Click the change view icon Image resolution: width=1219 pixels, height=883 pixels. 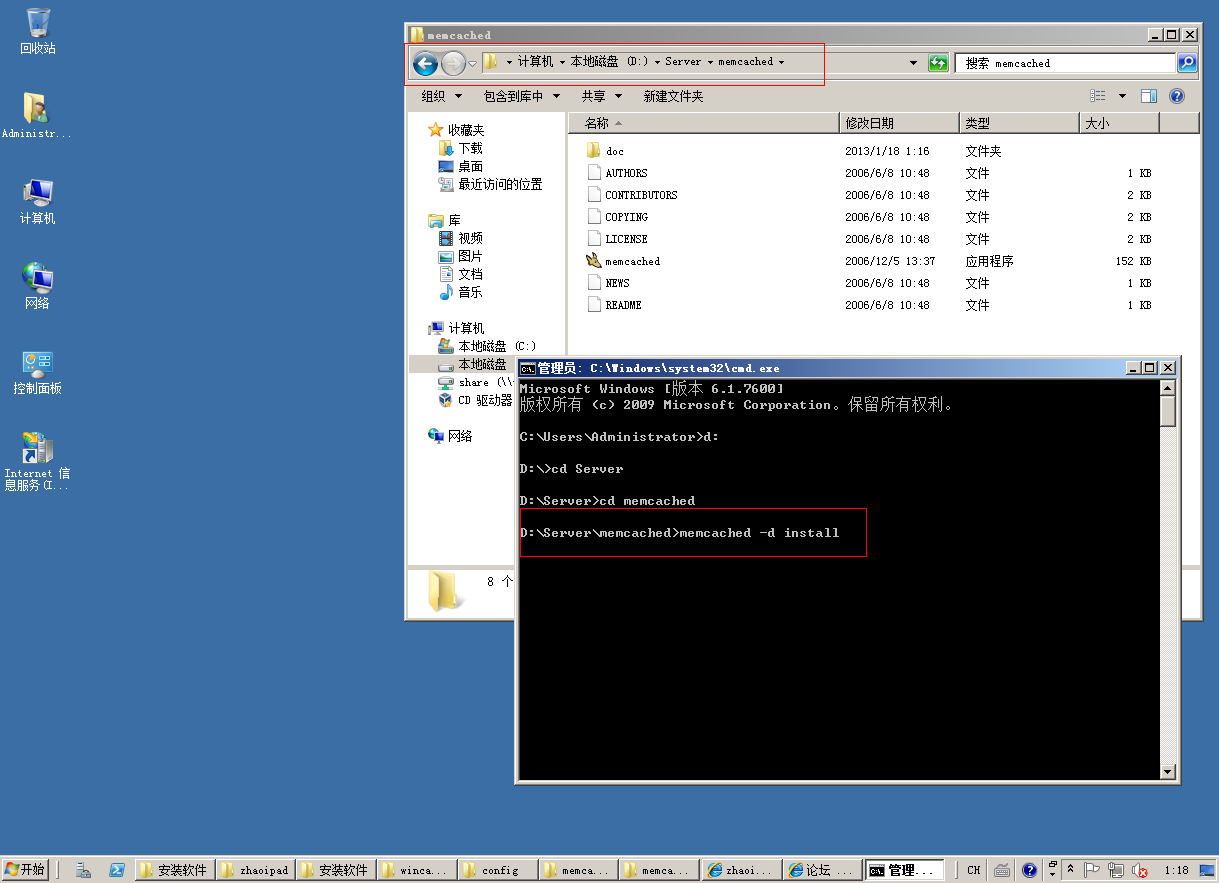point(1098,96)
